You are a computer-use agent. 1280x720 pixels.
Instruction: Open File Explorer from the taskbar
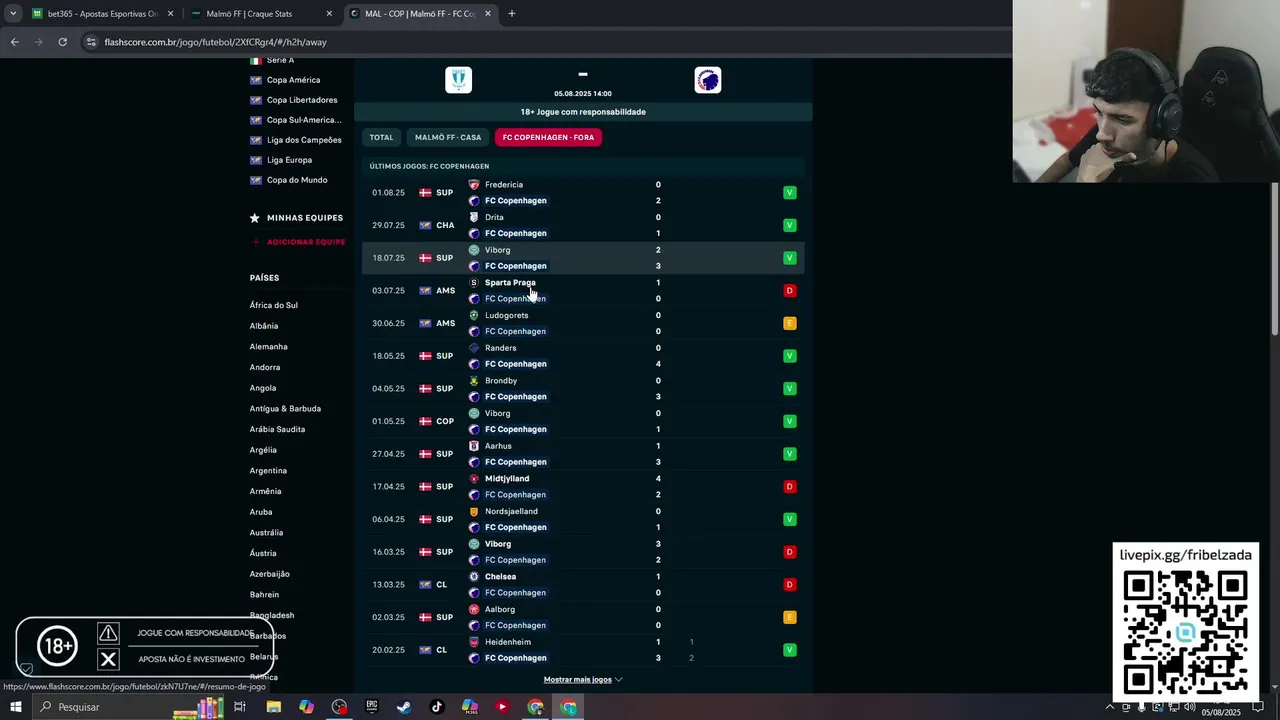(273, 707)
